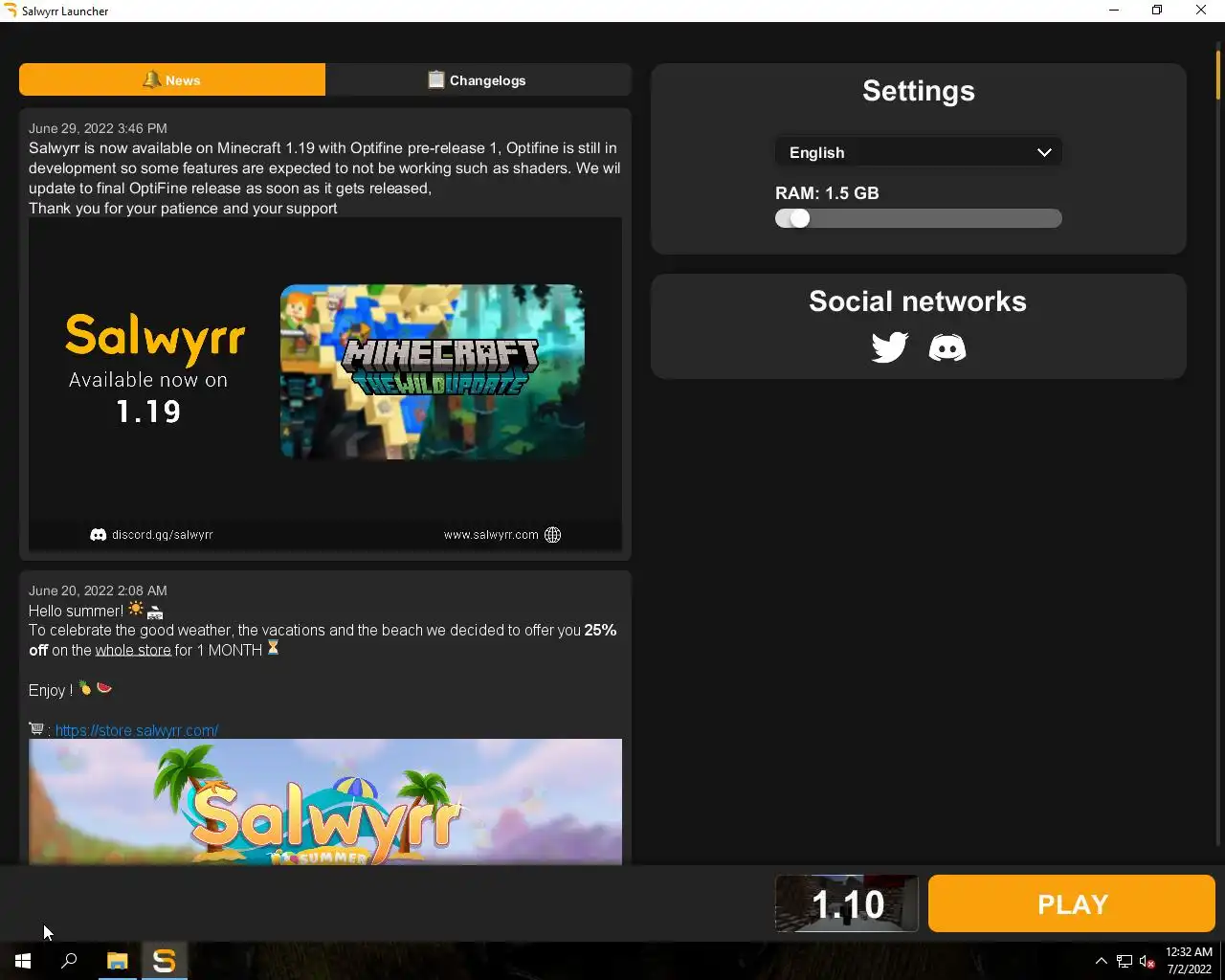Show hidden system tray icons
This screenshot has width=1225, height=980.
pos(1101,961)
